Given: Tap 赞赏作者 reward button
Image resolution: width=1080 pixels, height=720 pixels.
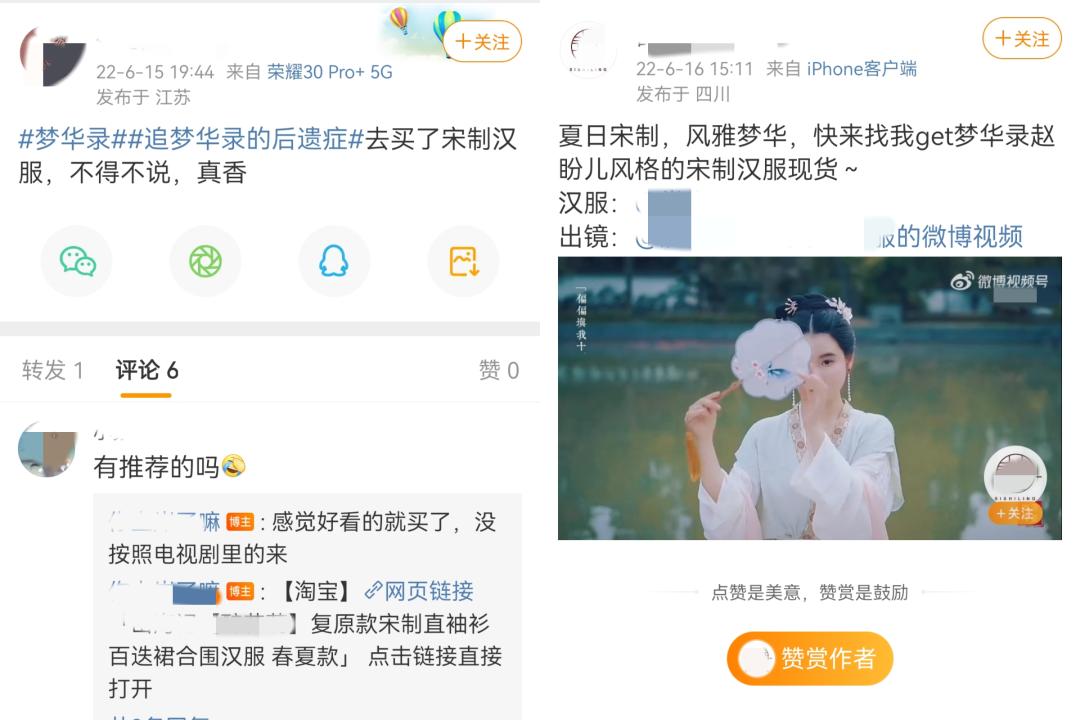Looking at the screenshot, I should tap(810, 658).
